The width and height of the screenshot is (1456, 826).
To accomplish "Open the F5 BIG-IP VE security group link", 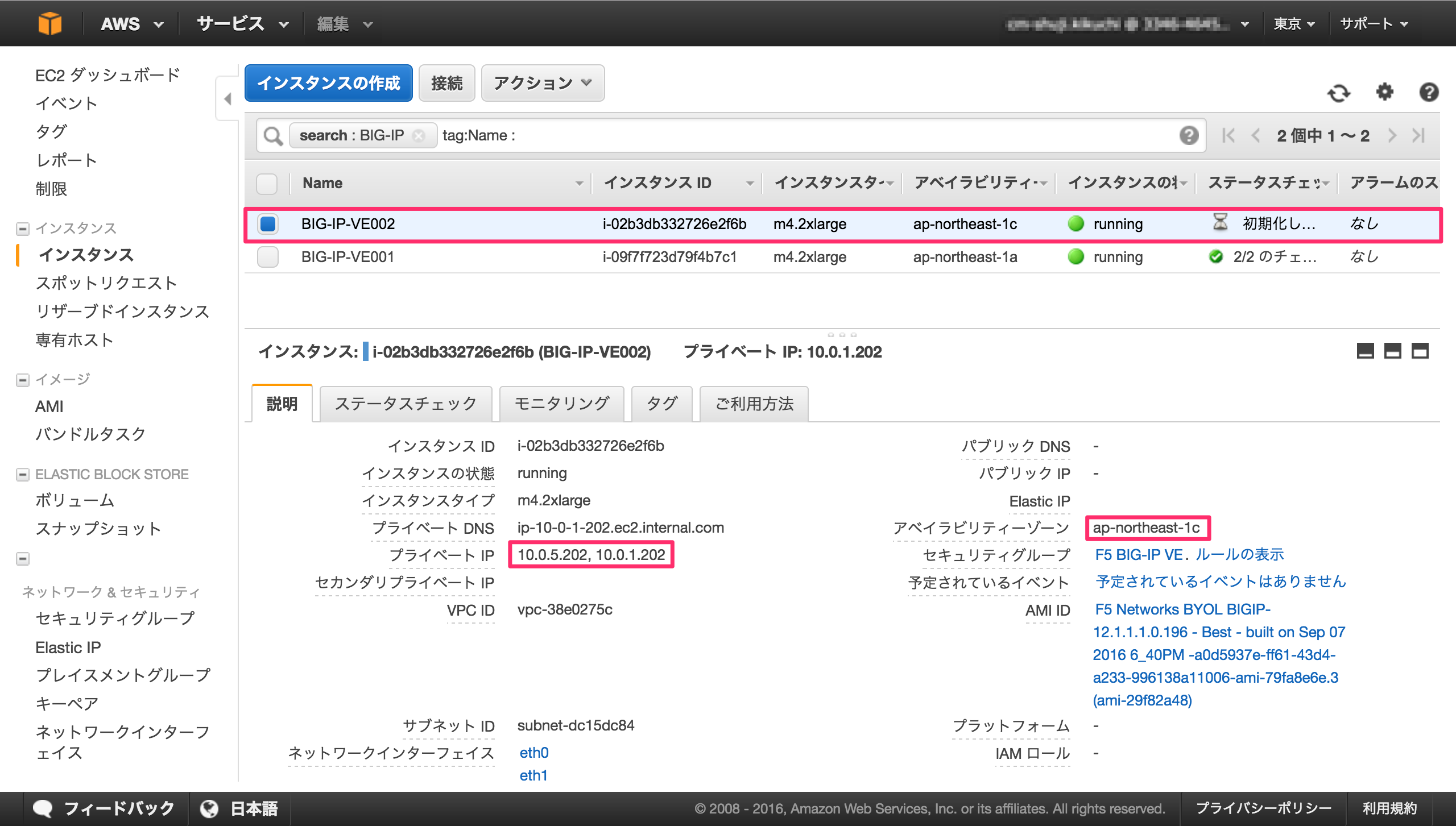I will [x=1139, y=555].
